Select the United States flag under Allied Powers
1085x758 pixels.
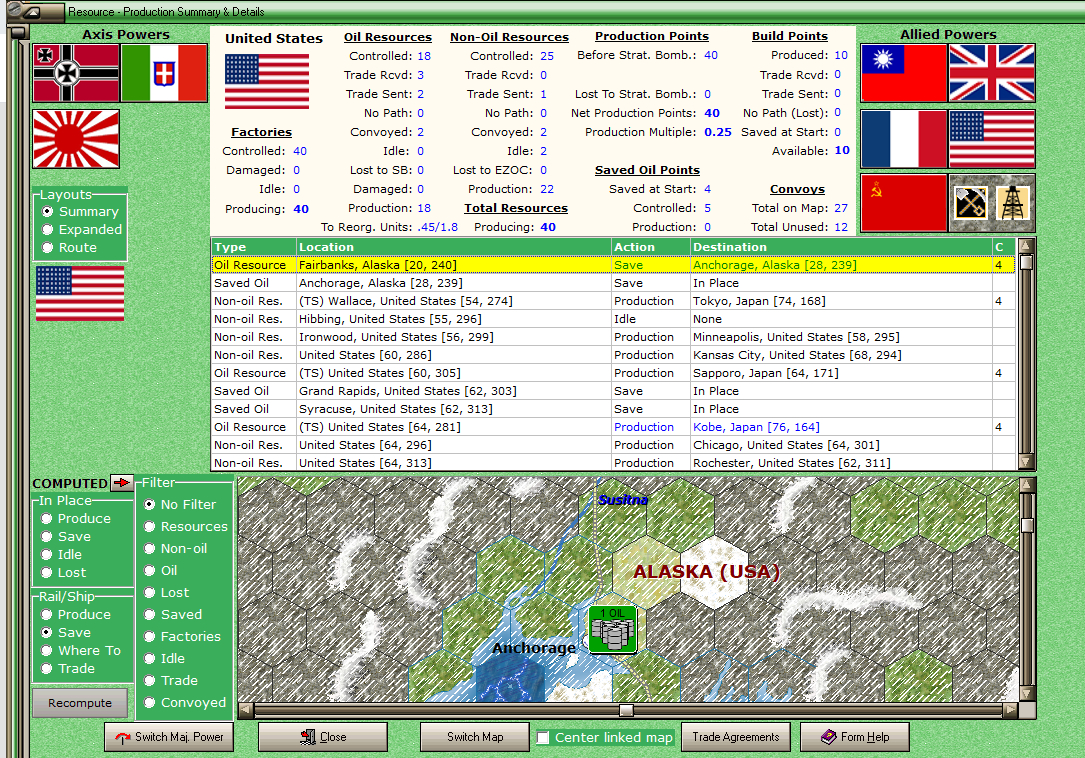[992, 138]
